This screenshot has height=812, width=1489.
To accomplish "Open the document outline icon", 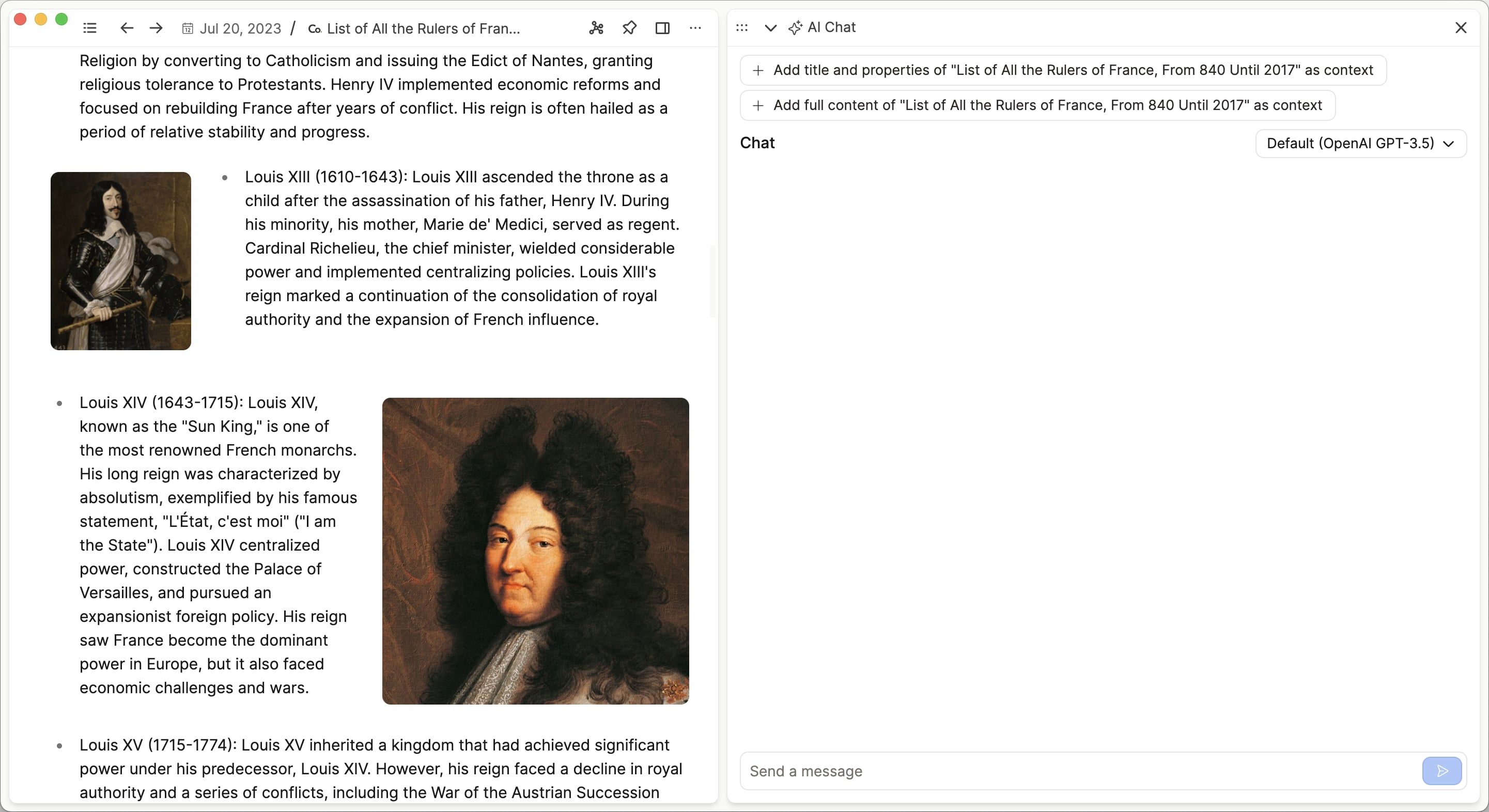I will (89, 27).
